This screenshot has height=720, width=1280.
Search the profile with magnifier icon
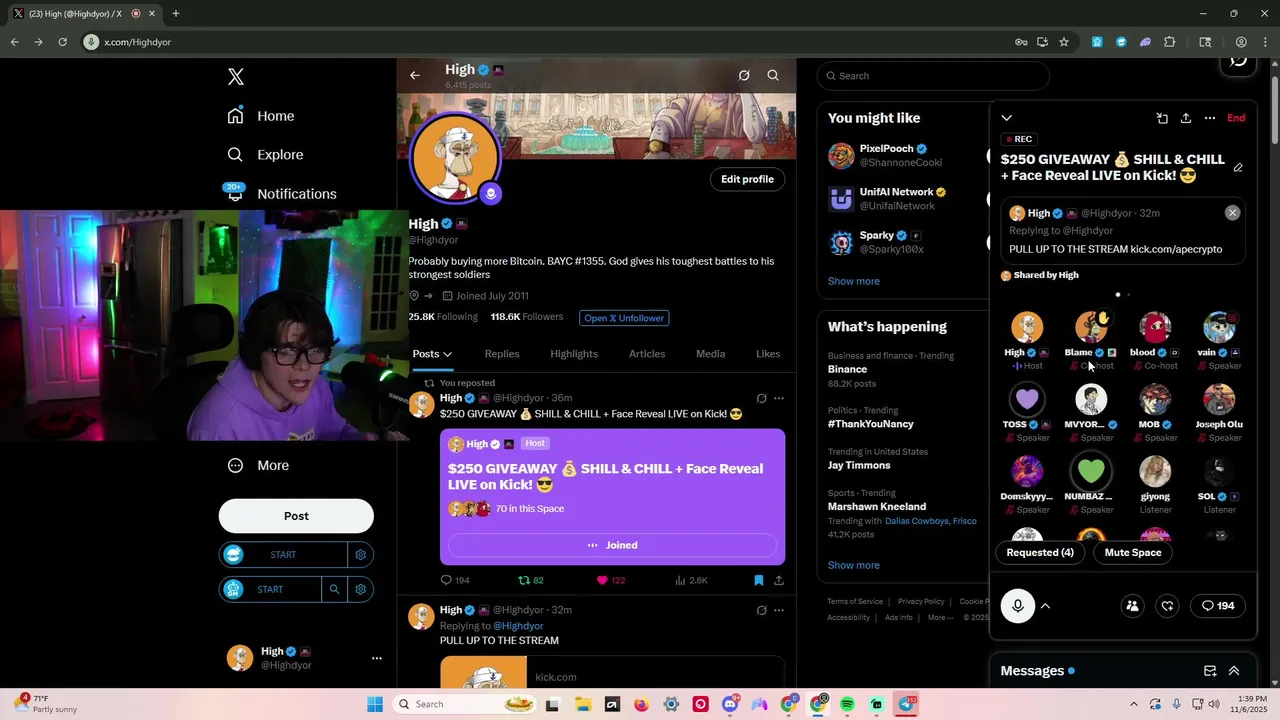click(773, 75)
